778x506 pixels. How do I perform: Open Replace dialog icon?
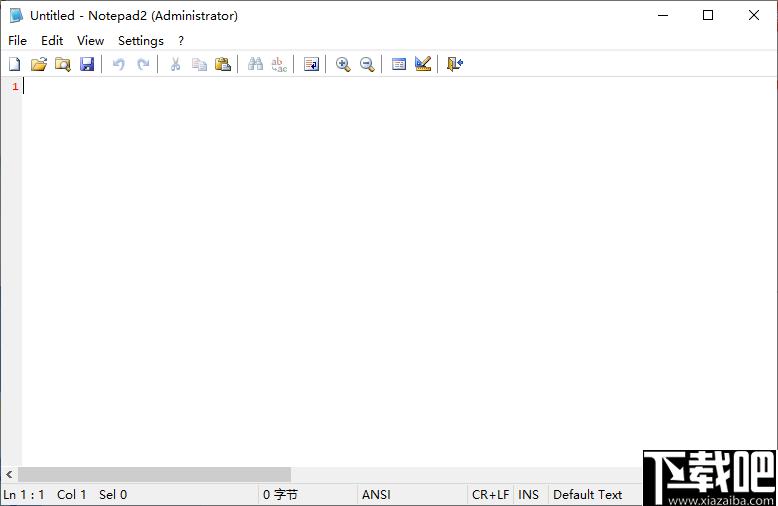279,64
